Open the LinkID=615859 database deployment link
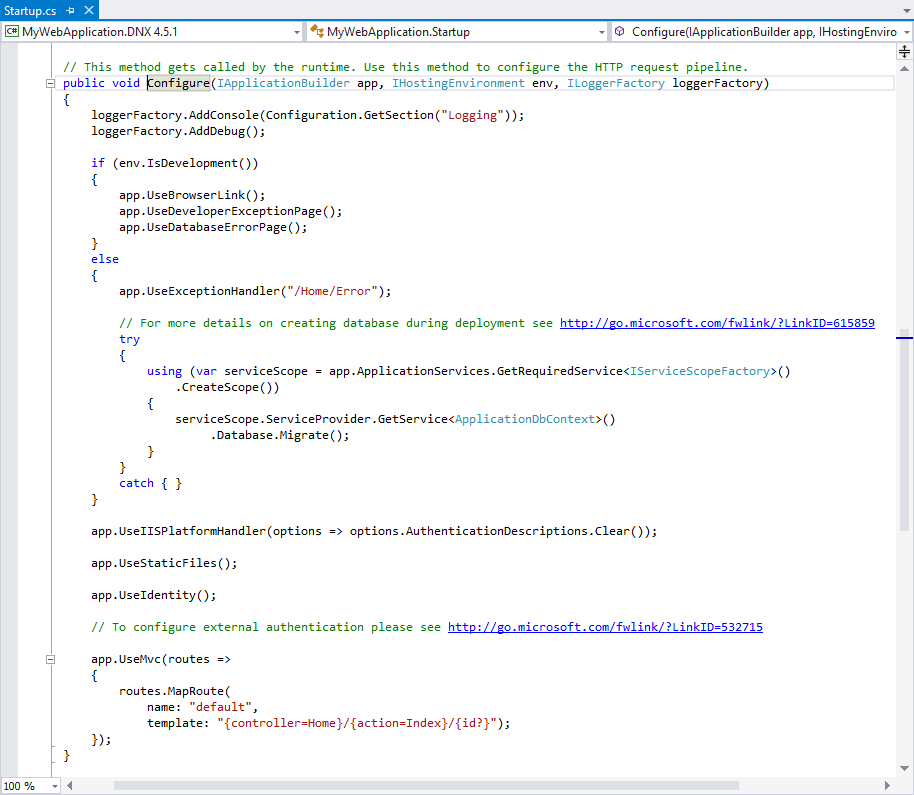 coord(717,323)
